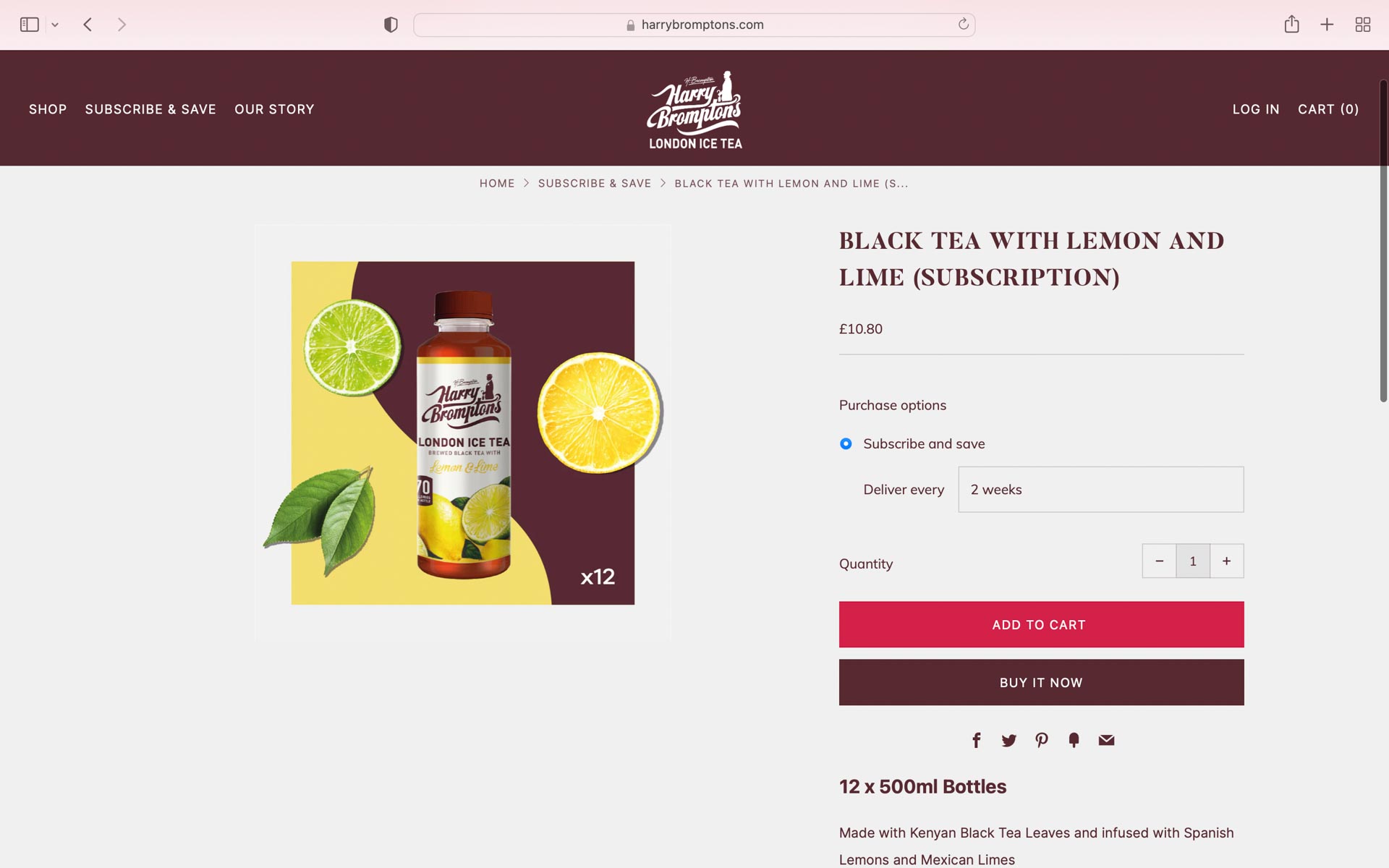This screenshot has width=1389, height=868.
Task: Add product with ADD TO CART
Action: coord(1041,624)
